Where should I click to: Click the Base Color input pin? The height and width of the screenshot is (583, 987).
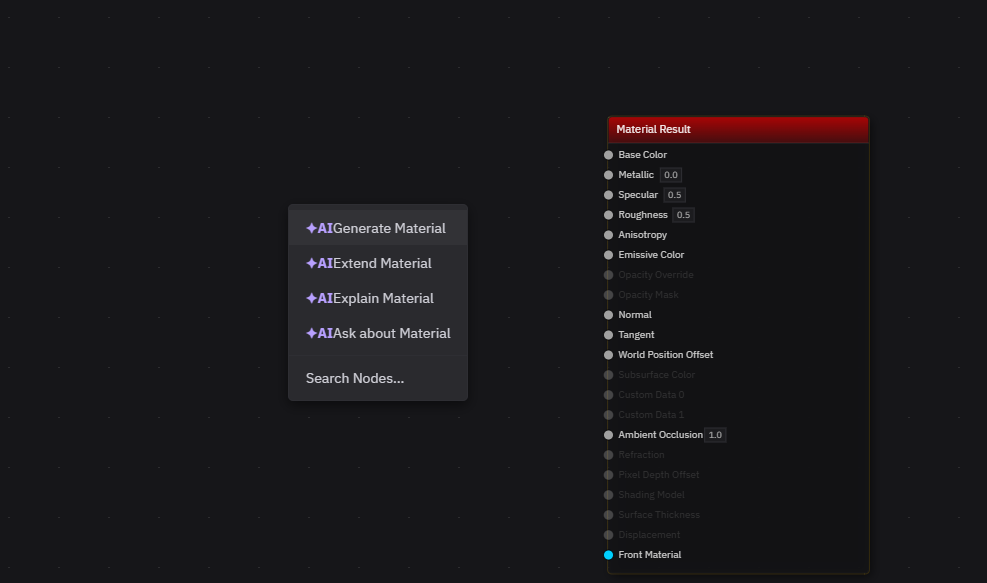[608, 155]
